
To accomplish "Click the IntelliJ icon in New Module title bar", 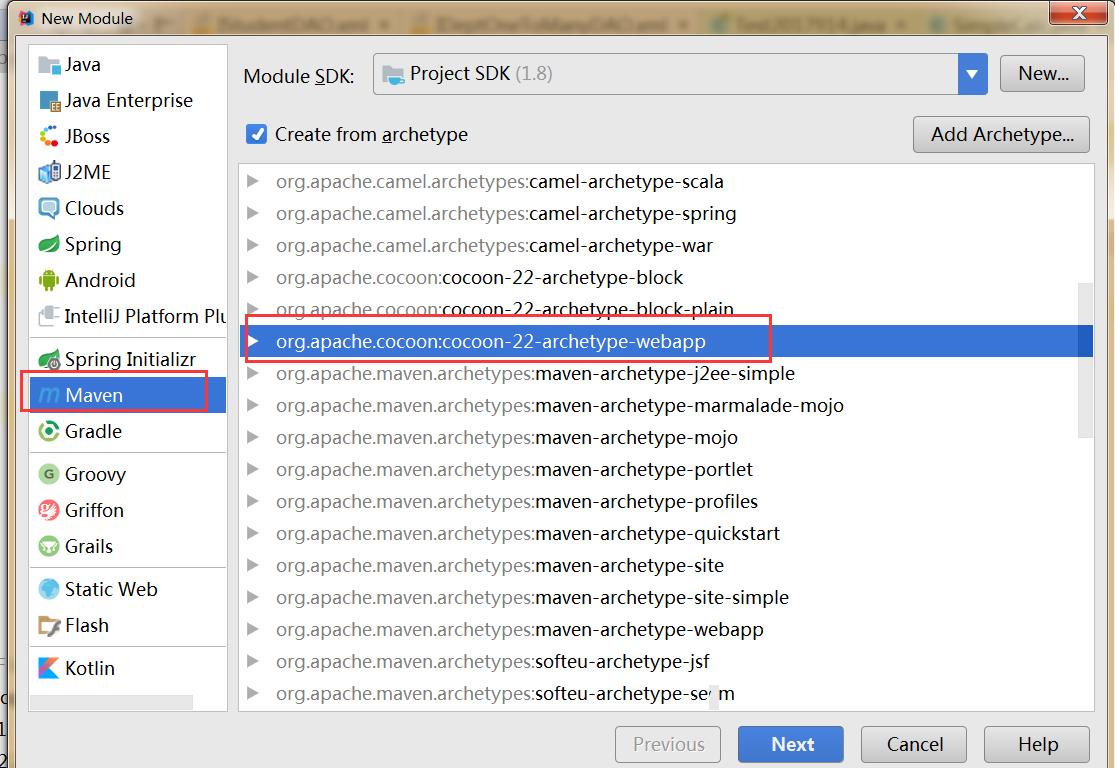I will (x=27, y=18).
